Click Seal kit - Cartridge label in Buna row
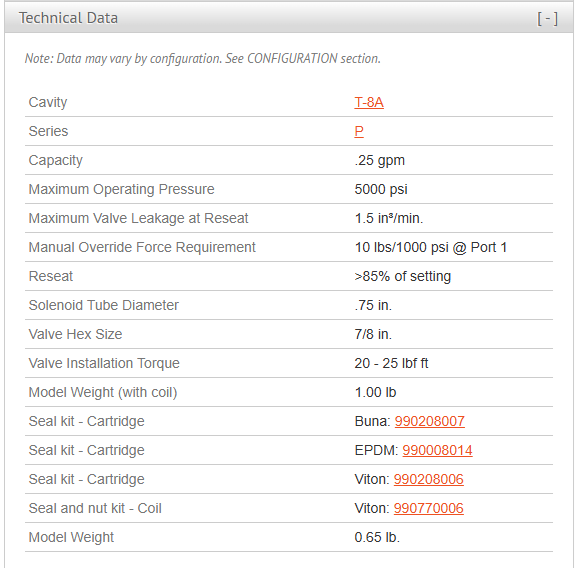The width and height of the screenshot is (587, 568). (86, 421)
